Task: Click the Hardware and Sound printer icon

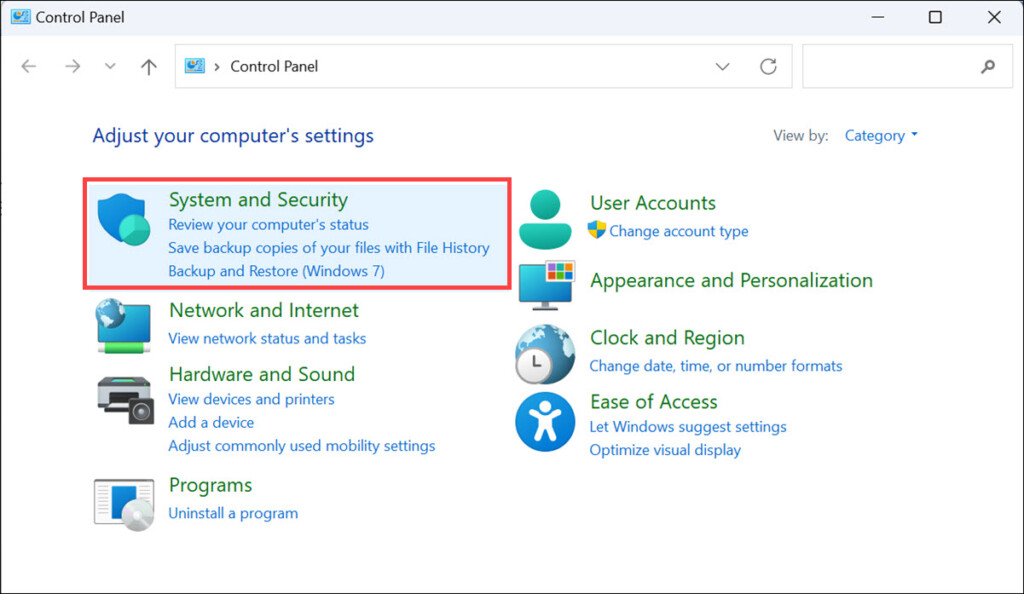Action: pos(125,397)
